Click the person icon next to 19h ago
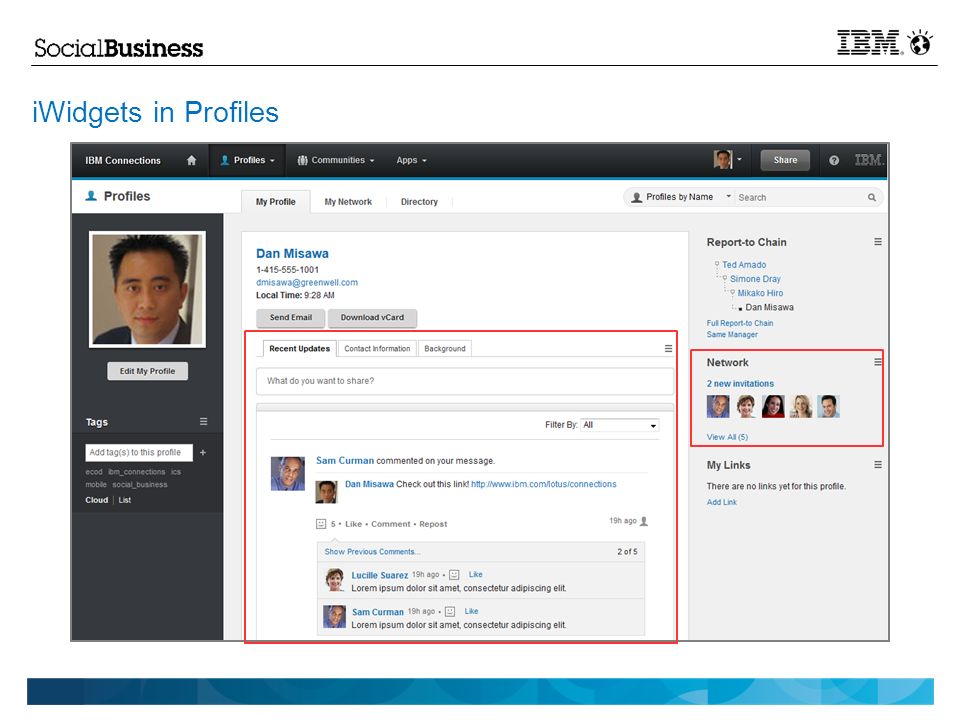The image size is (960, 720). coord(644,521)
